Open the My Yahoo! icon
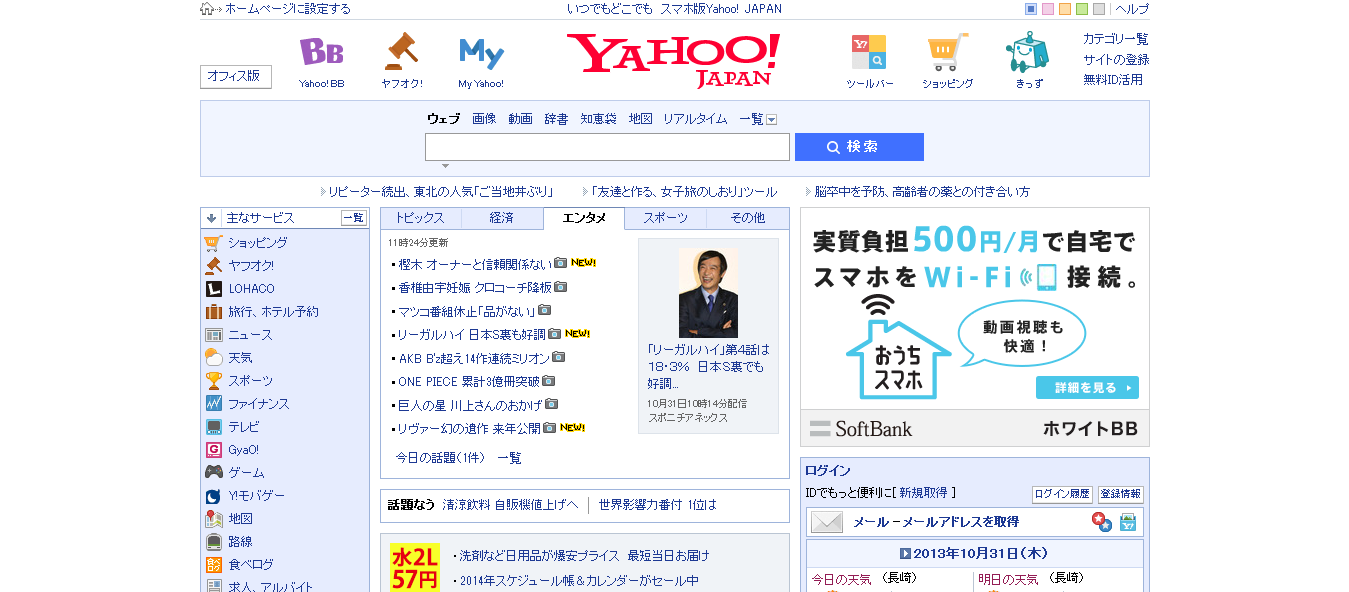 (481, 52)
